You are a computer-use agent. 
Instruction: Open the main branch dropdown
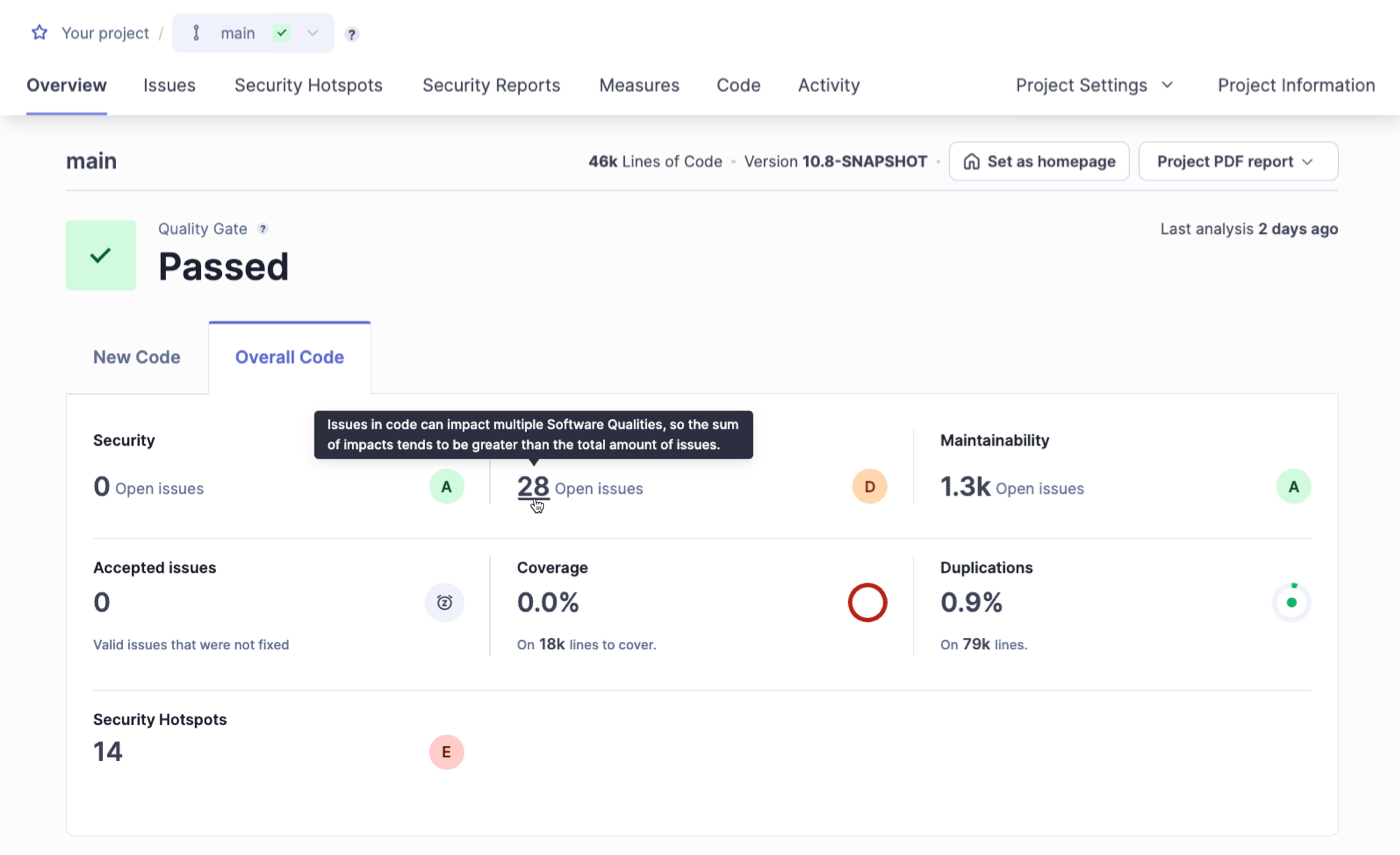tap(311, 33)
